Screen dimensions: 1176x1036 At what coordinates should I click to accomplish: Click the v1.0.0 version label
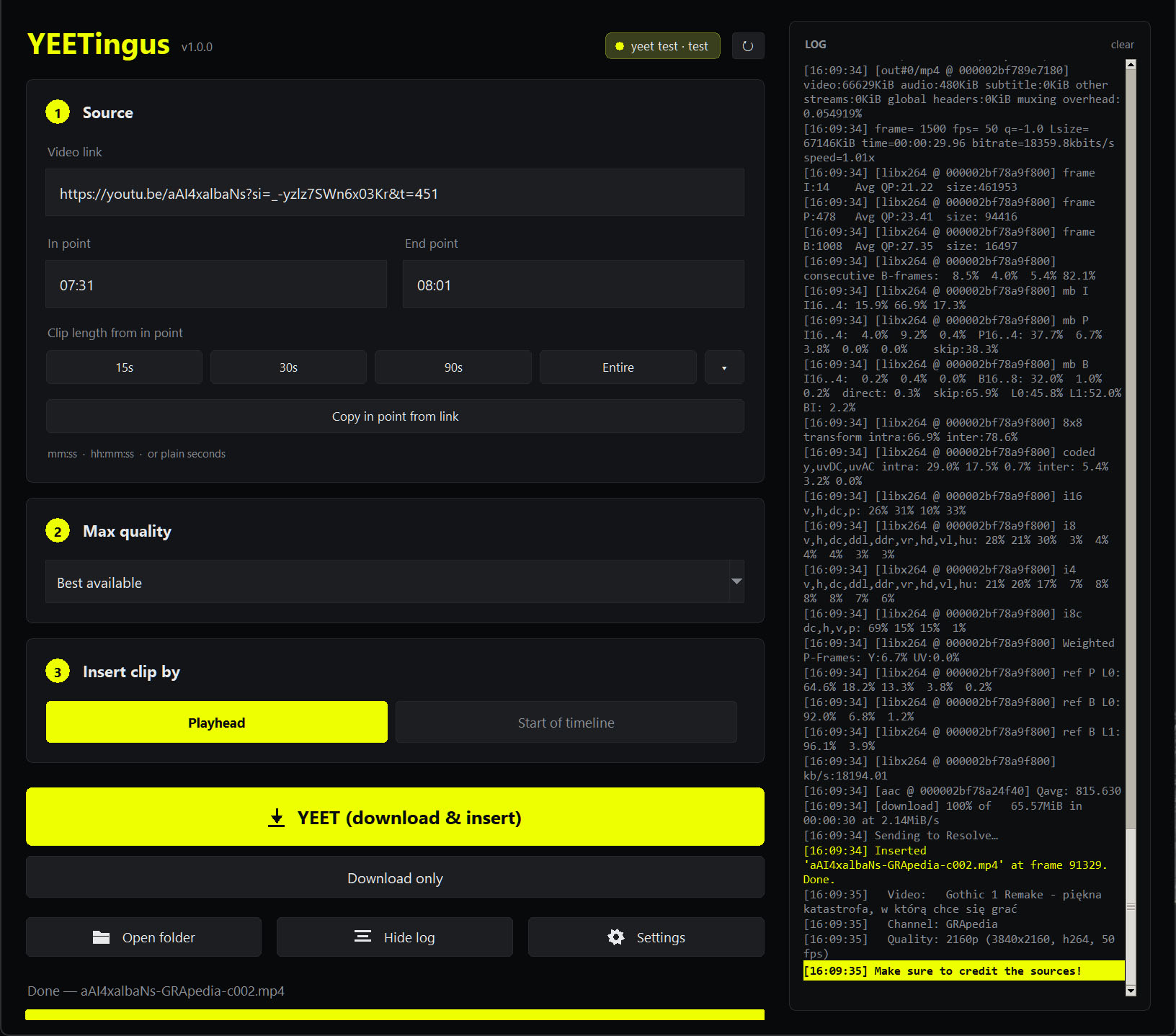[x=197, y=47]
